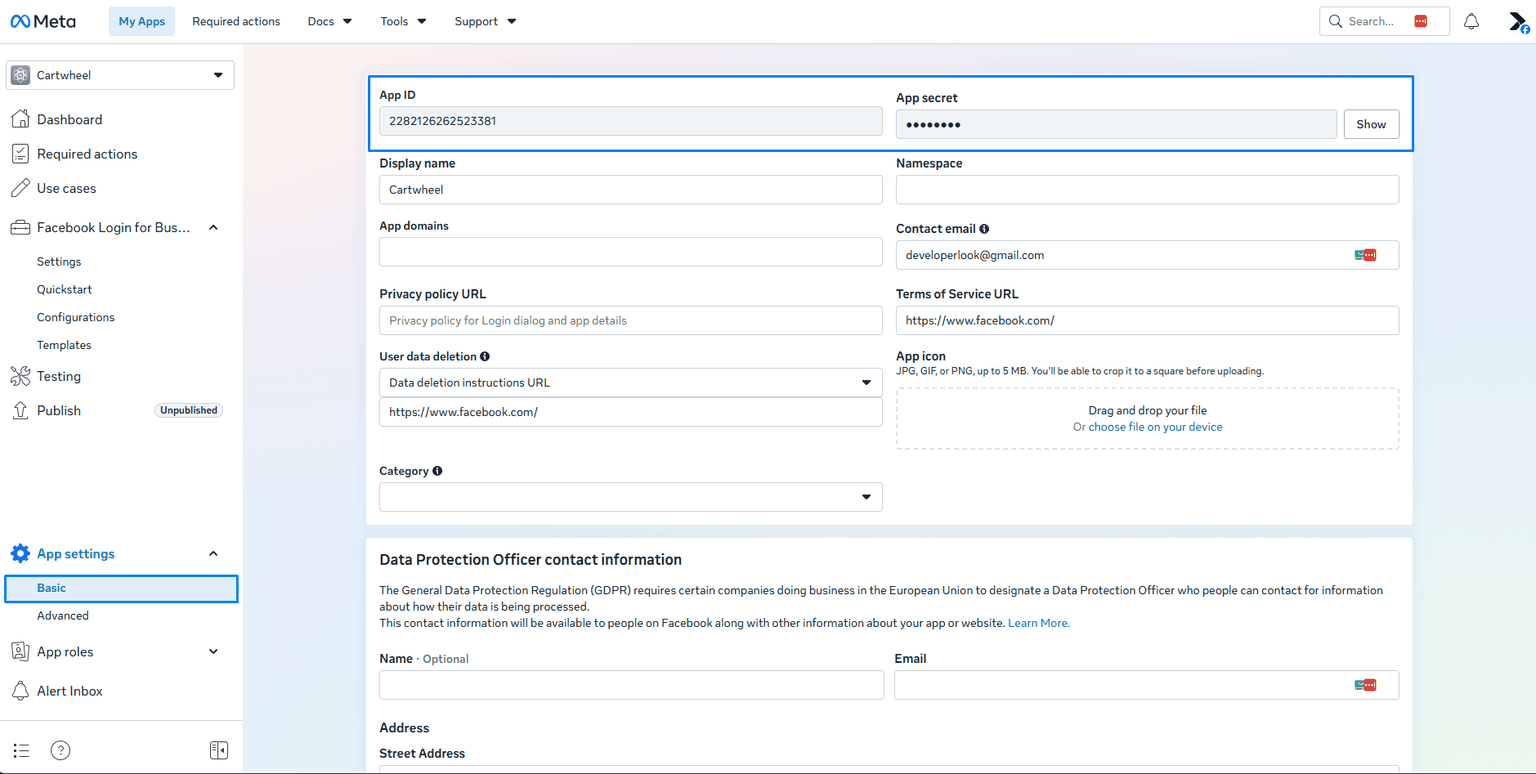Click the top Search box
The width and height of the screenshot is (1536, 774).
tap(1384, 21)
